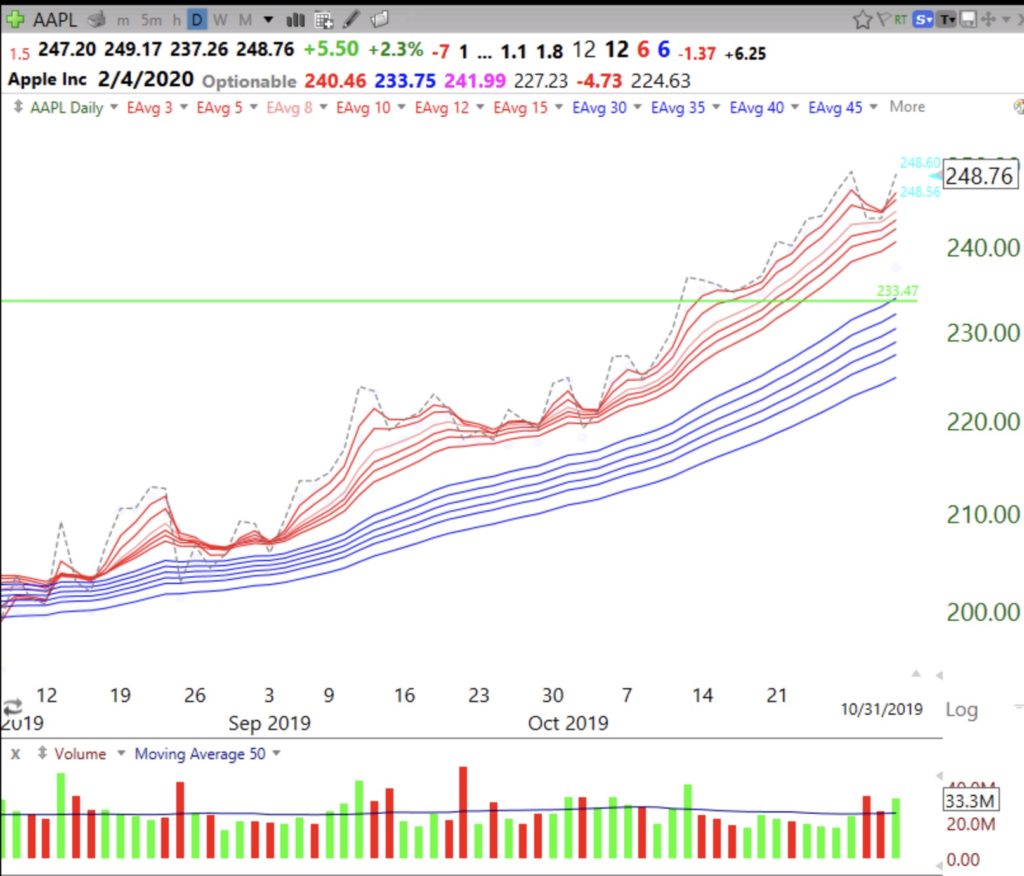Open the notes tag icon

tap(379, 20)
